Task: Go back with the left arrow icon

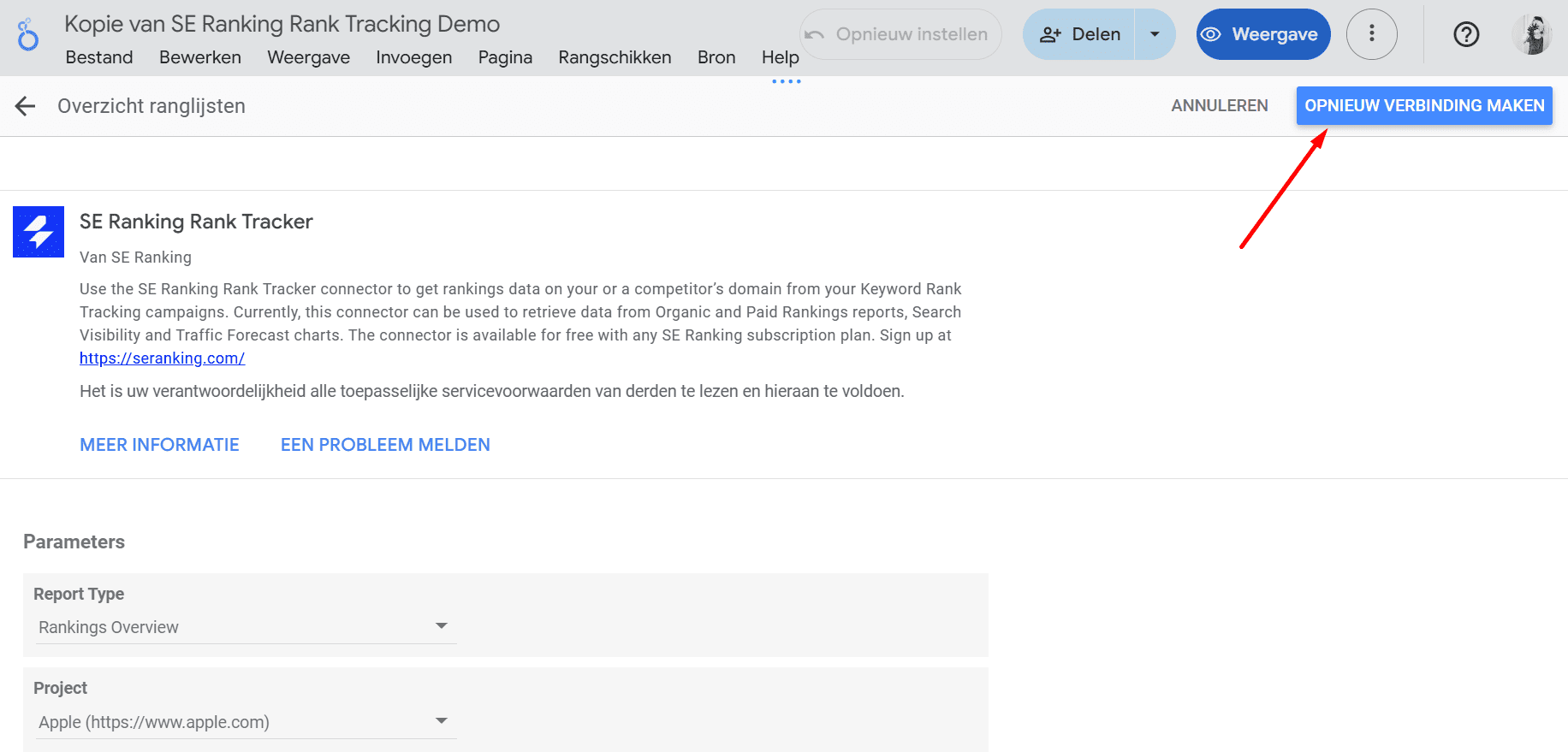Action: pos(26,106)
